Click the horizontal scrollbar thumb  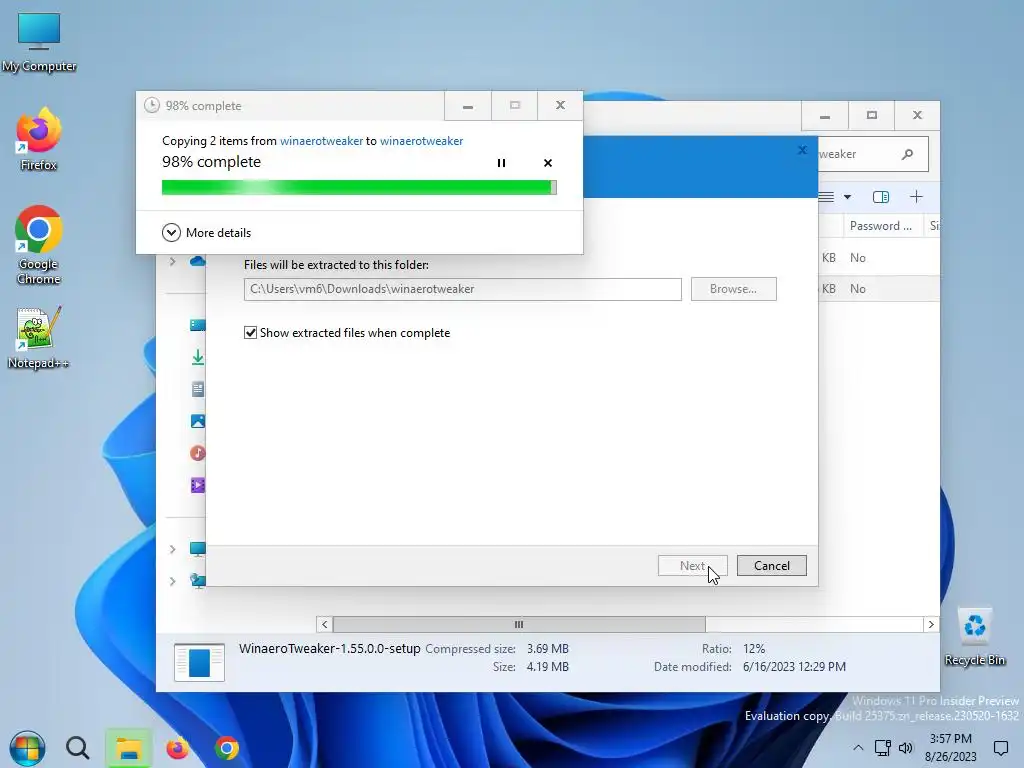point(519,624)
